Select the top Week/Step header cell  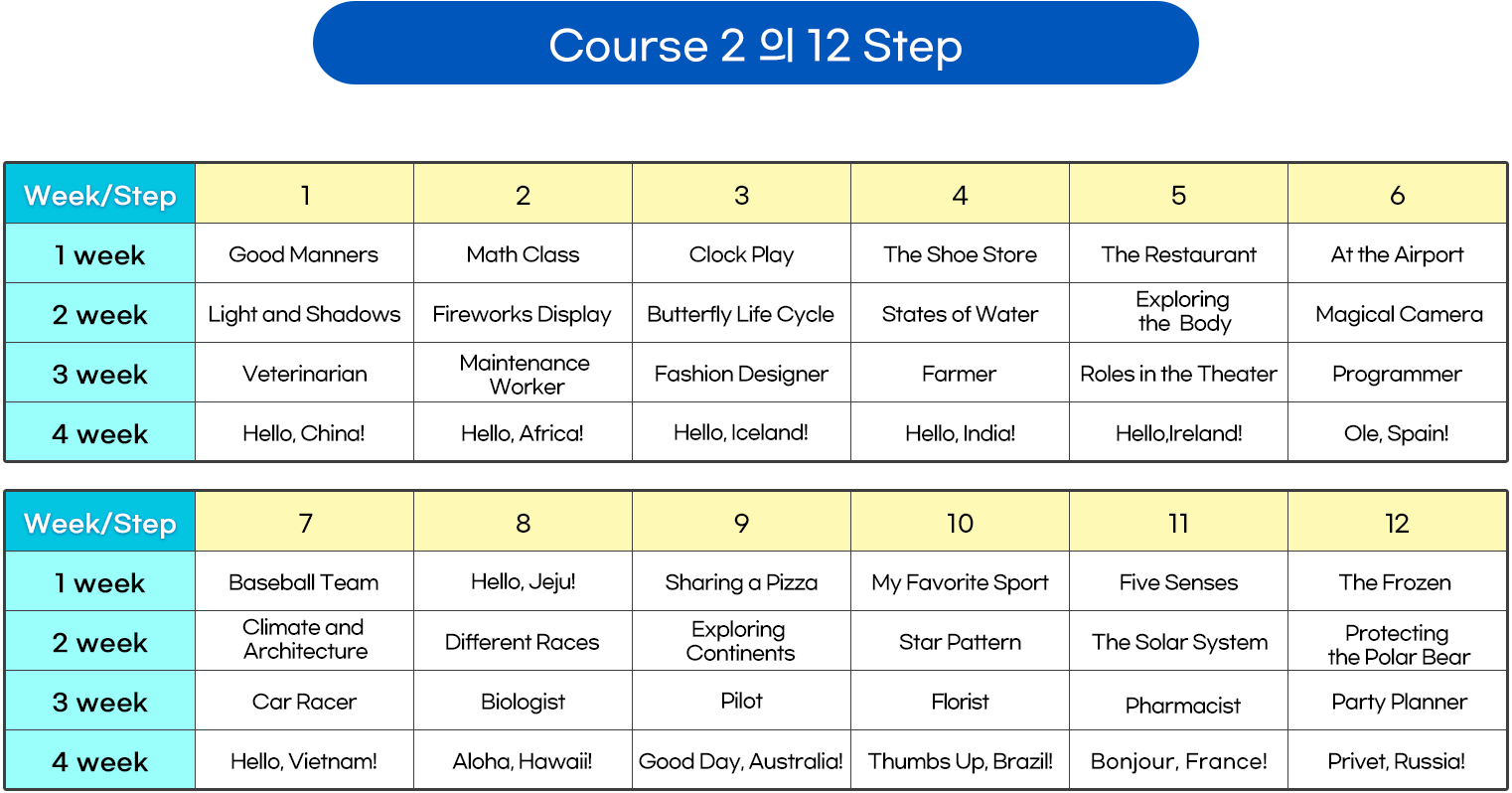tap(100, 195)
